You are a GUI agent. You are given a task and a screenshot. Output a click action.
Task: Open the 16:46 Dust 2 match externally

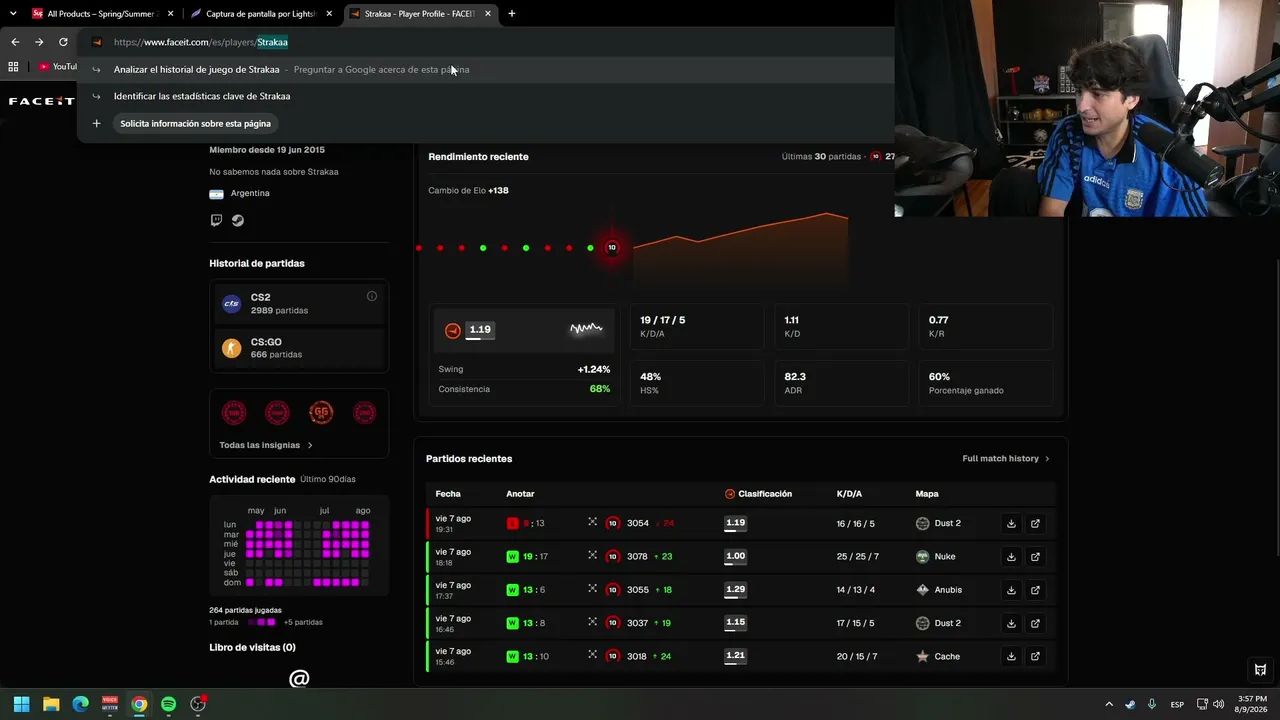click(1035, 623)
